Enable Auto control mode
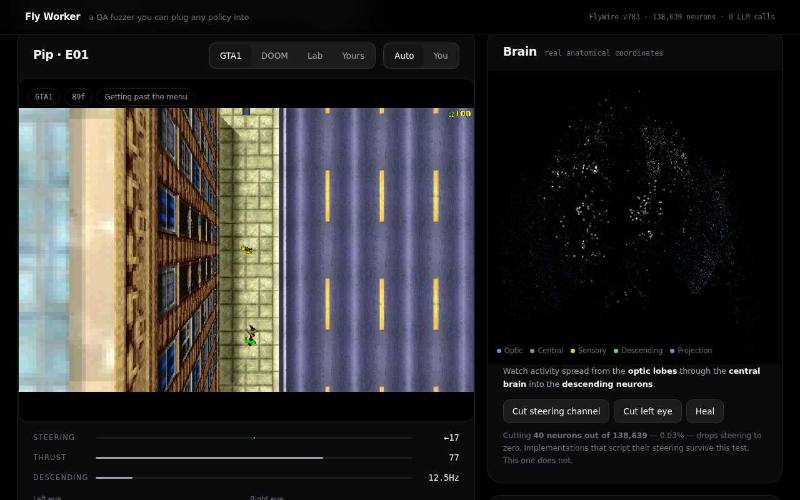Viewport: 800px width, 500px height. point(404,56)
